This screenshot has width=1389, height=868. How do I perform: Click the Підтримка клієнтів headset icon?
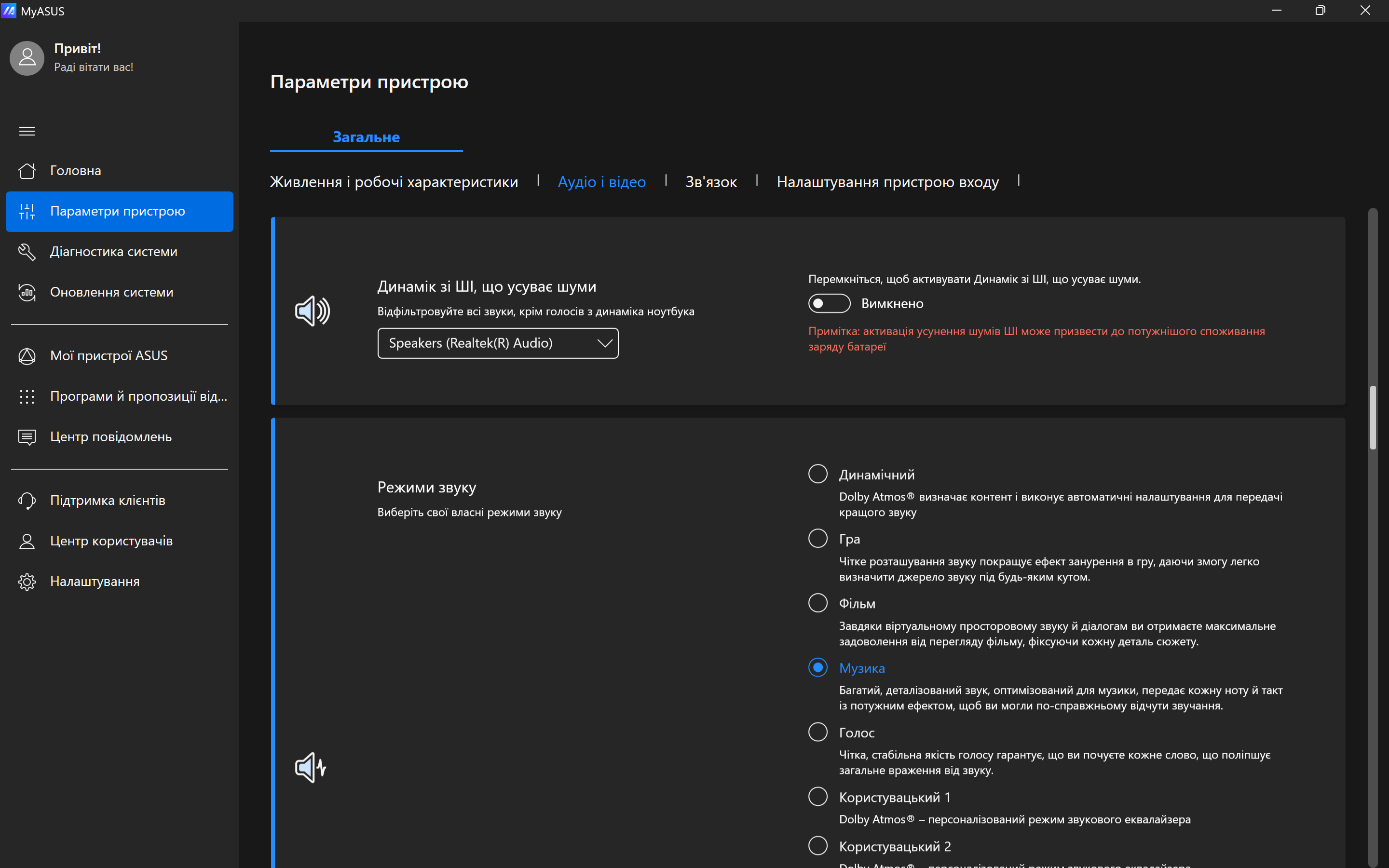point(27,501)
